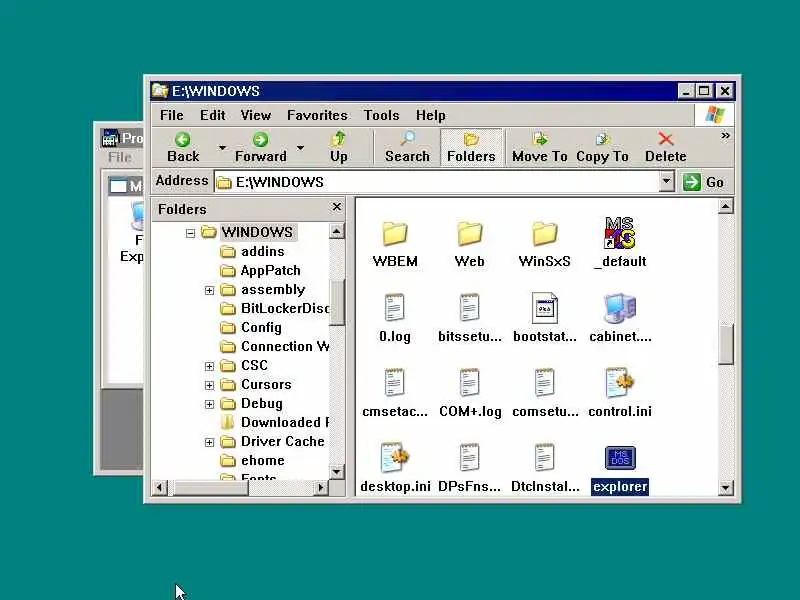Viewport: 800px width, 600px height.
Task: Select the Web folder icon
Action: [469, 234]
